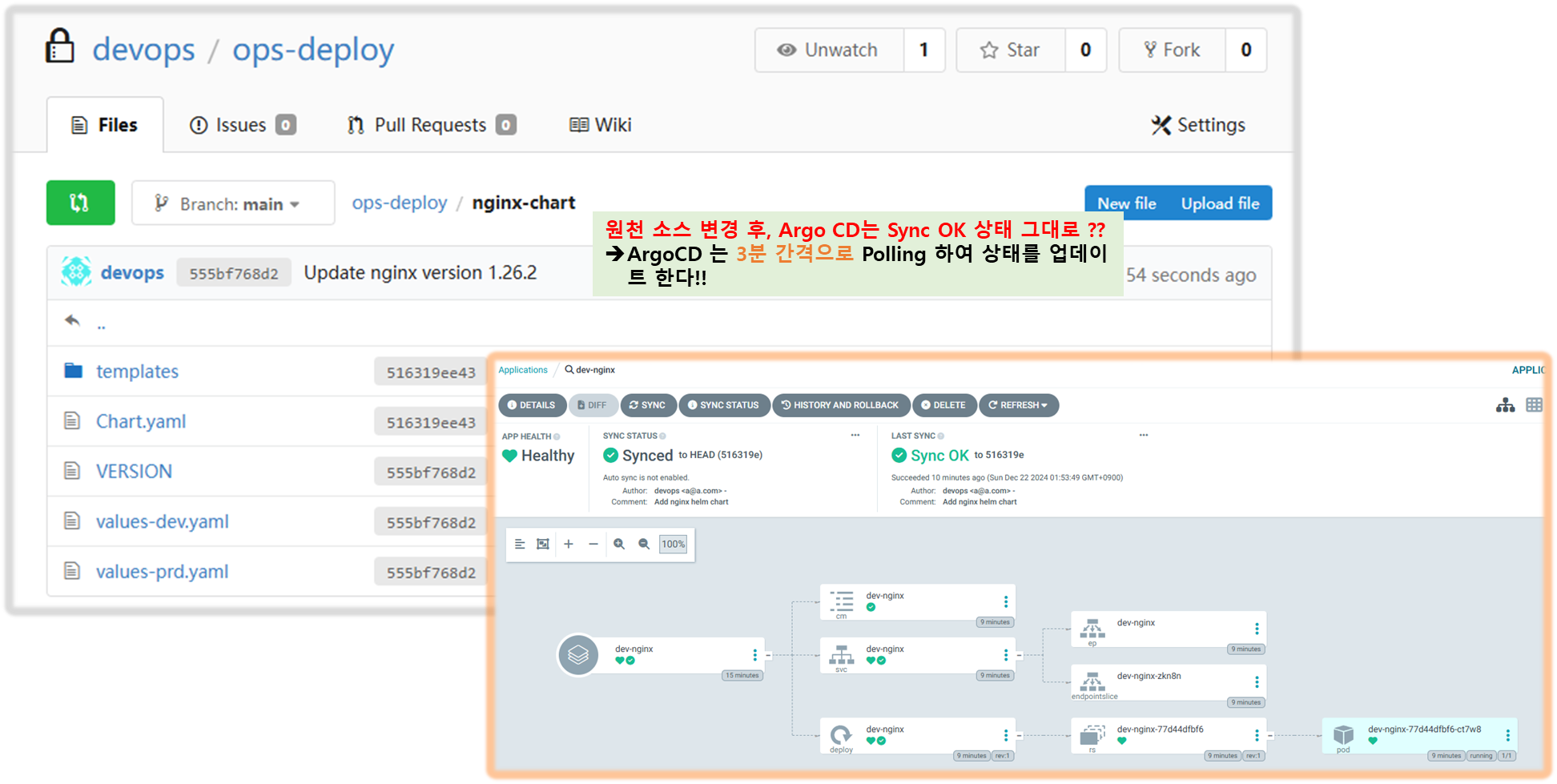Click the minus collapse-all toolbar icon
This screenshot has width=1557, height=784.
593,544
